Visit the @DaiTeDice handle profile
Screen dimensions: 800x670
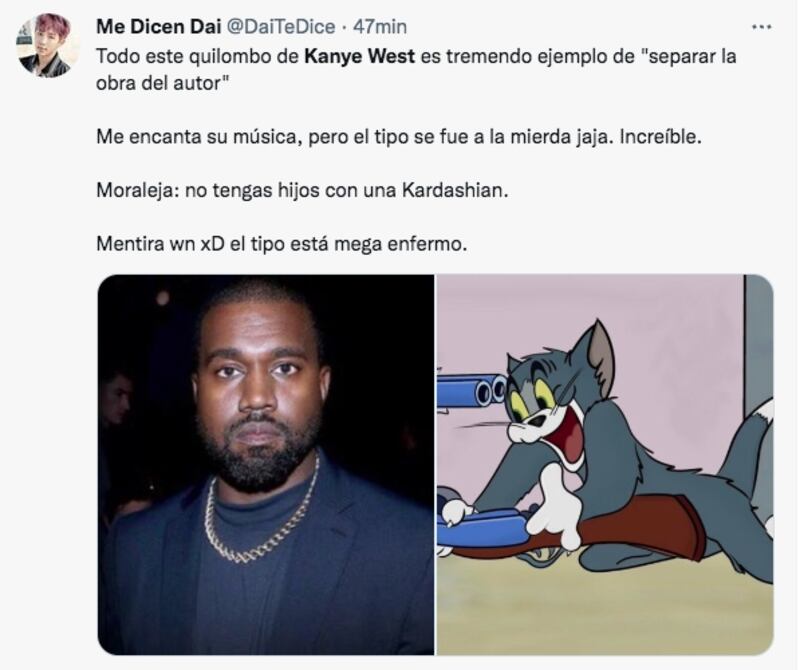pyautogui.click(x=280, y=27)
